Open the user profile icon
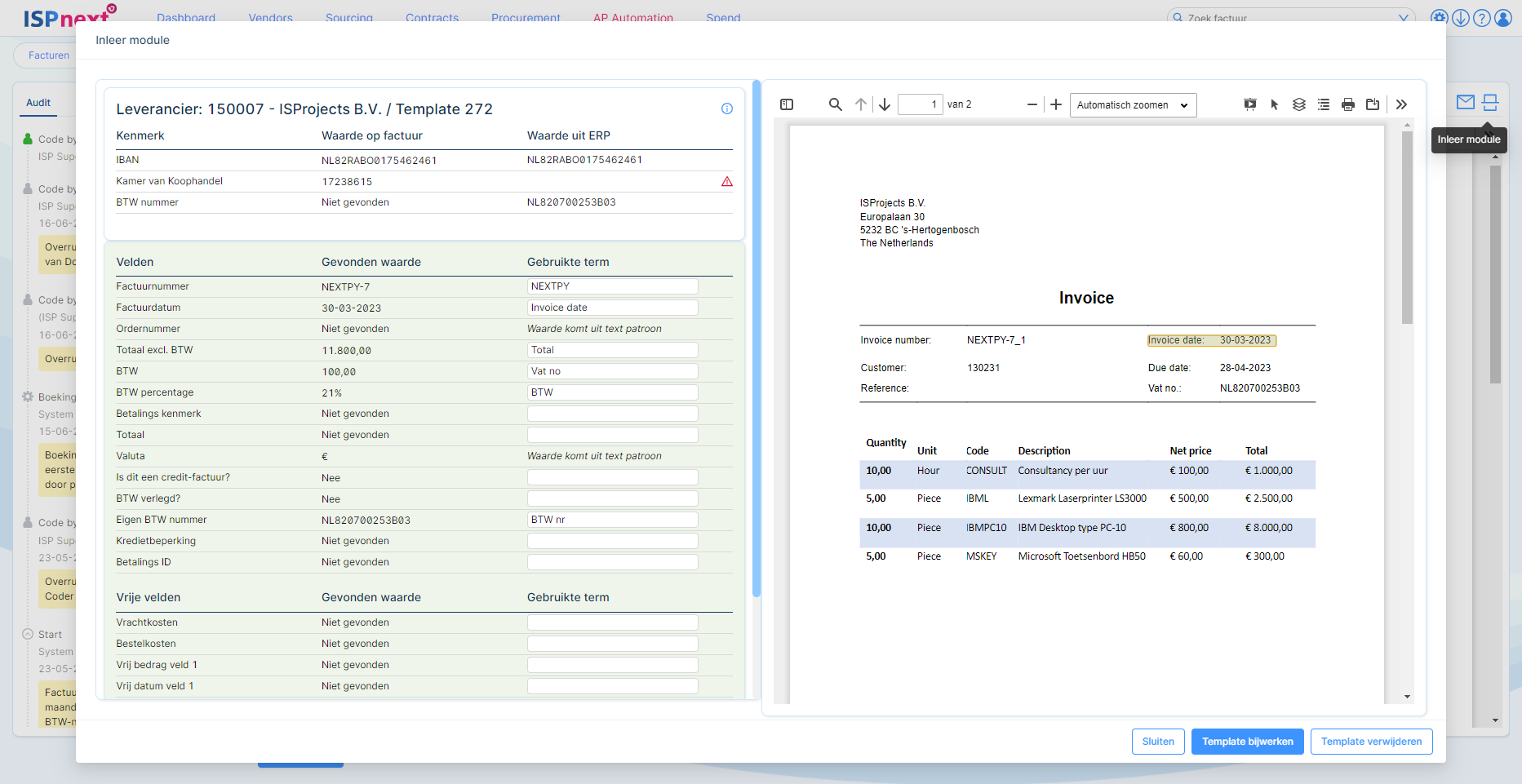Screen dimensions: 1522x784 pos(1503,18)
